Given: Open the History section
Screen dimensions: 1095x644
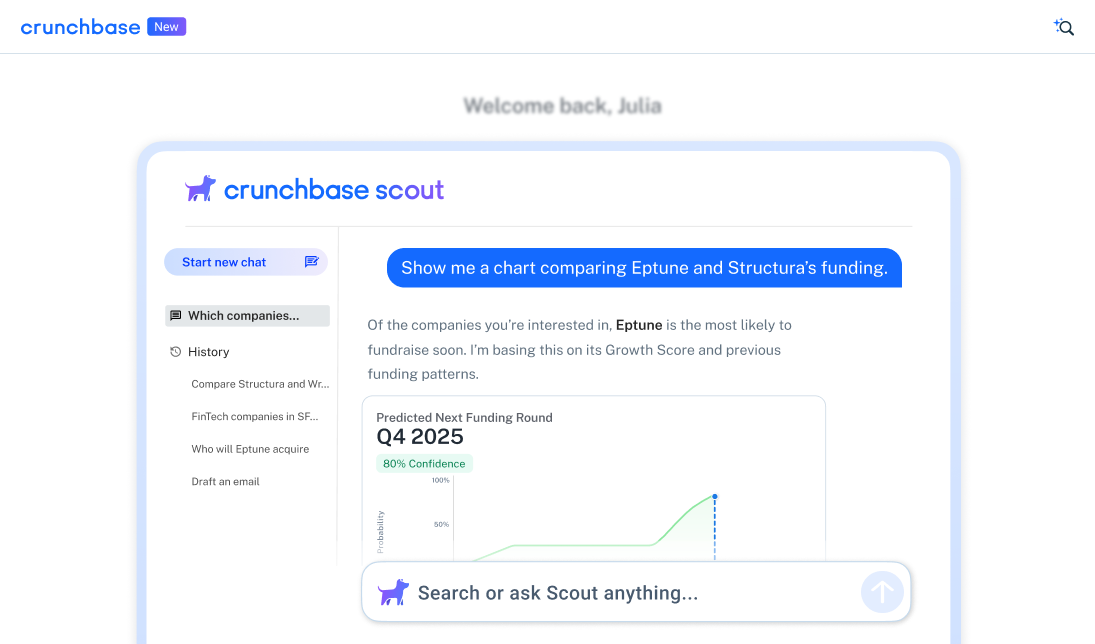Looking at the screenshot, I should click(208, 352).
